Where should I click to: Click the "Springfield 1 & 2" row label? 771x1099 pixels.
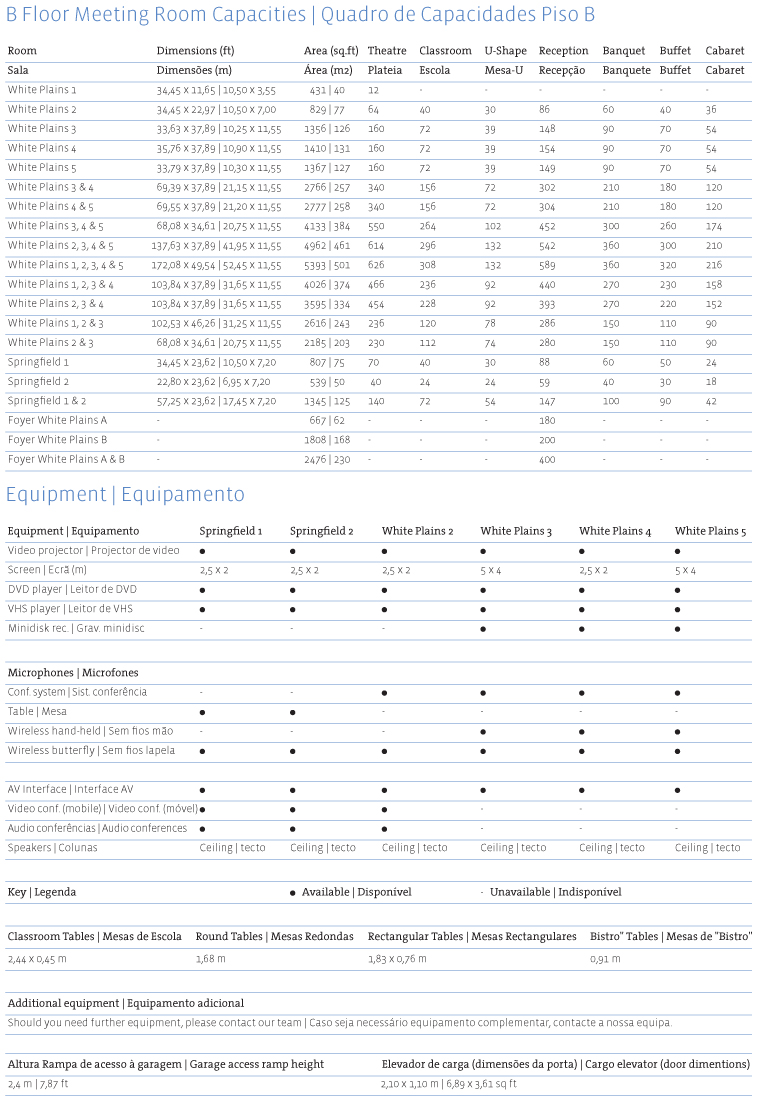coord(47,401)
